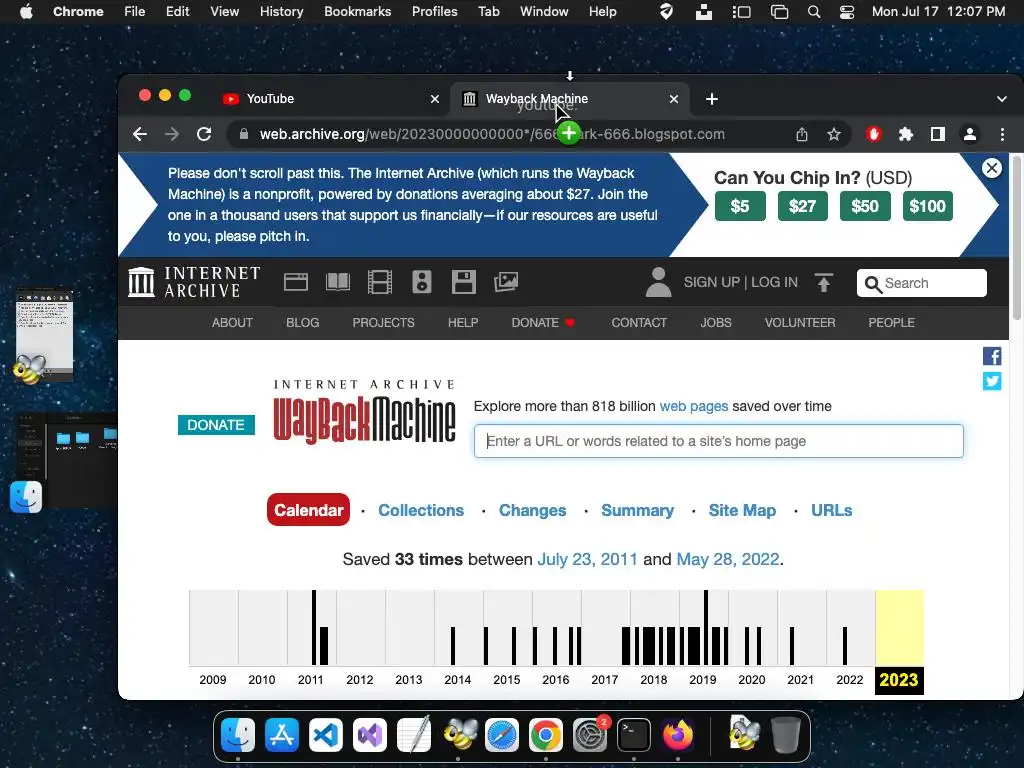Select the 2011 column in the timeline
Image resolution: width=1024 pixels, height=768 pixels.
tap(311, 641)
